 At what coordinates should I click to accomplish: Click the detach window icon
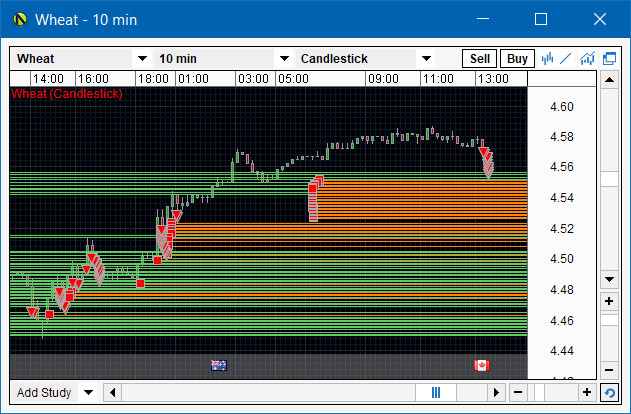click(609, 59)
